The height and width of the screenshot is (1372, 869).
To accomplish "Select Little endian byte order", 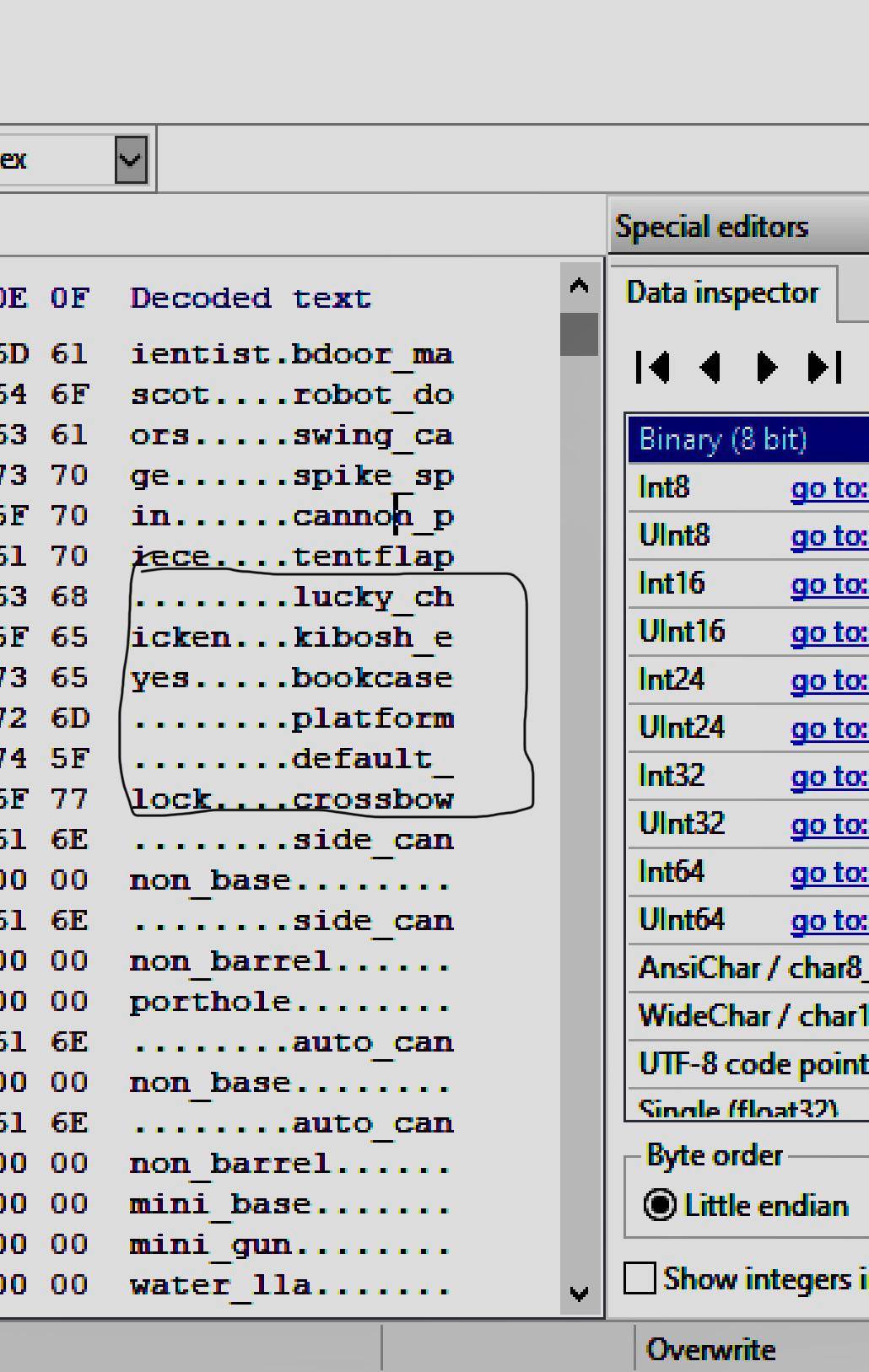I will [x=660, y=1205].
